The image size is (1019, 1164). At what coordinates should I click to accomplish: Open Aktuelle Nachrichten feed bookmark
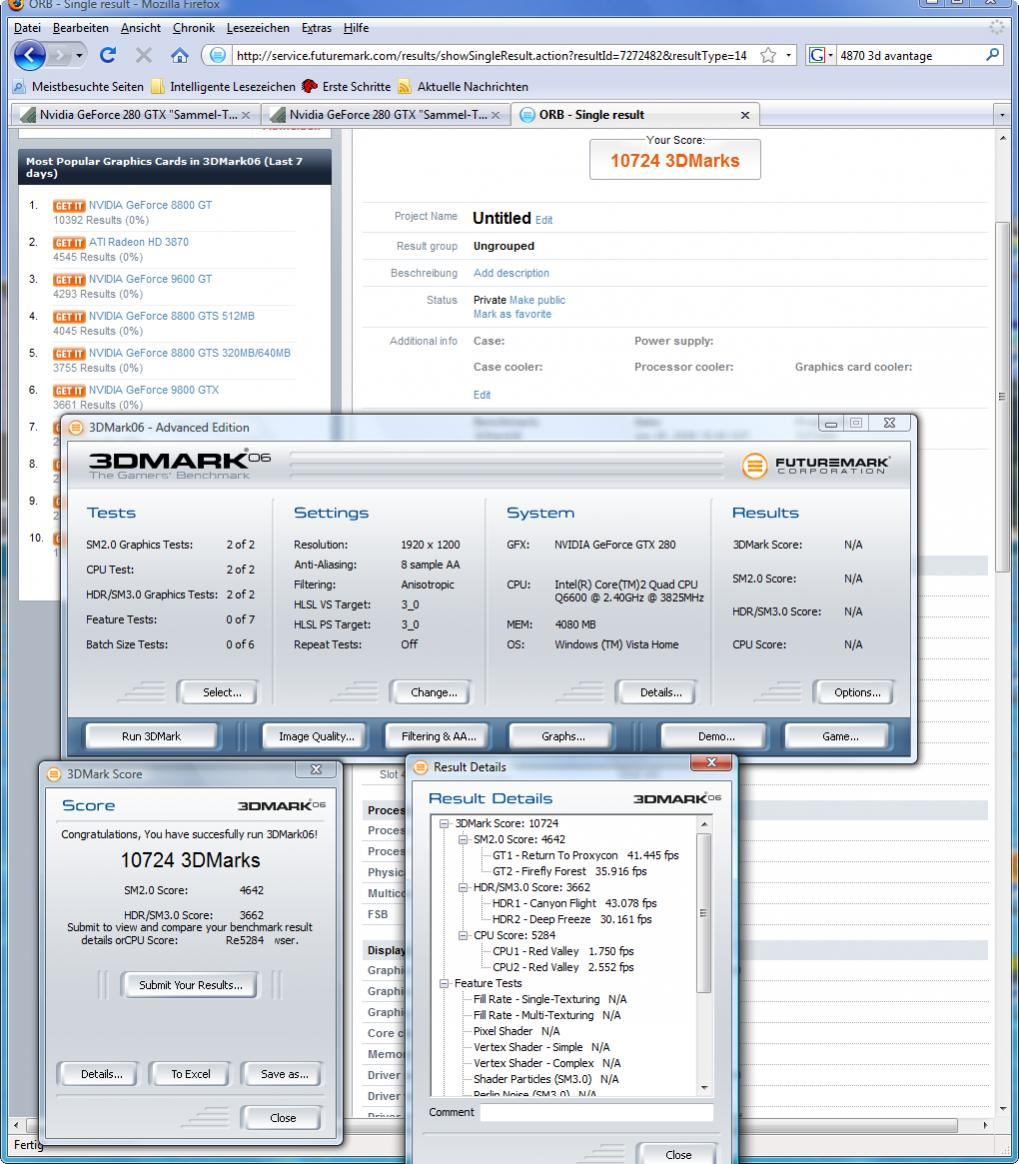coord(464,87)
